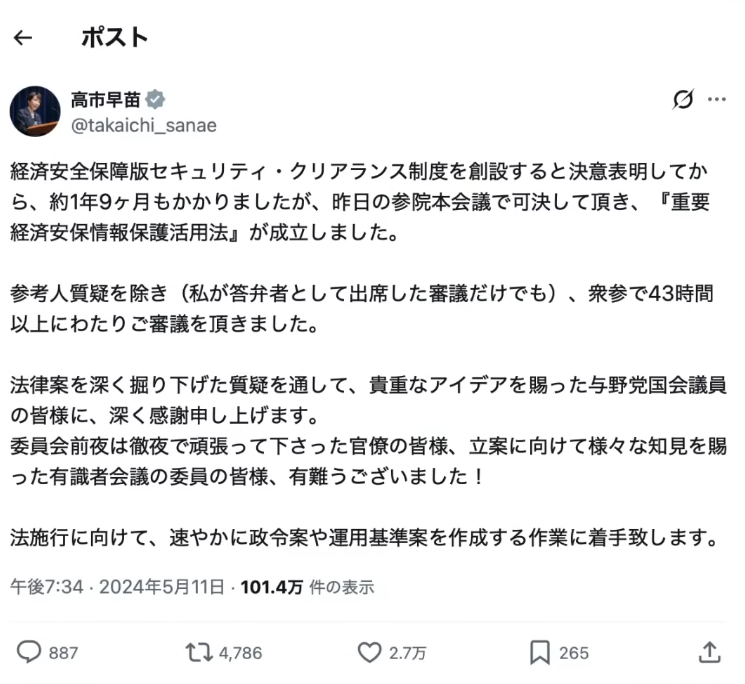Bookmark the post with the bookmark icon

click(x=540, y=652)
